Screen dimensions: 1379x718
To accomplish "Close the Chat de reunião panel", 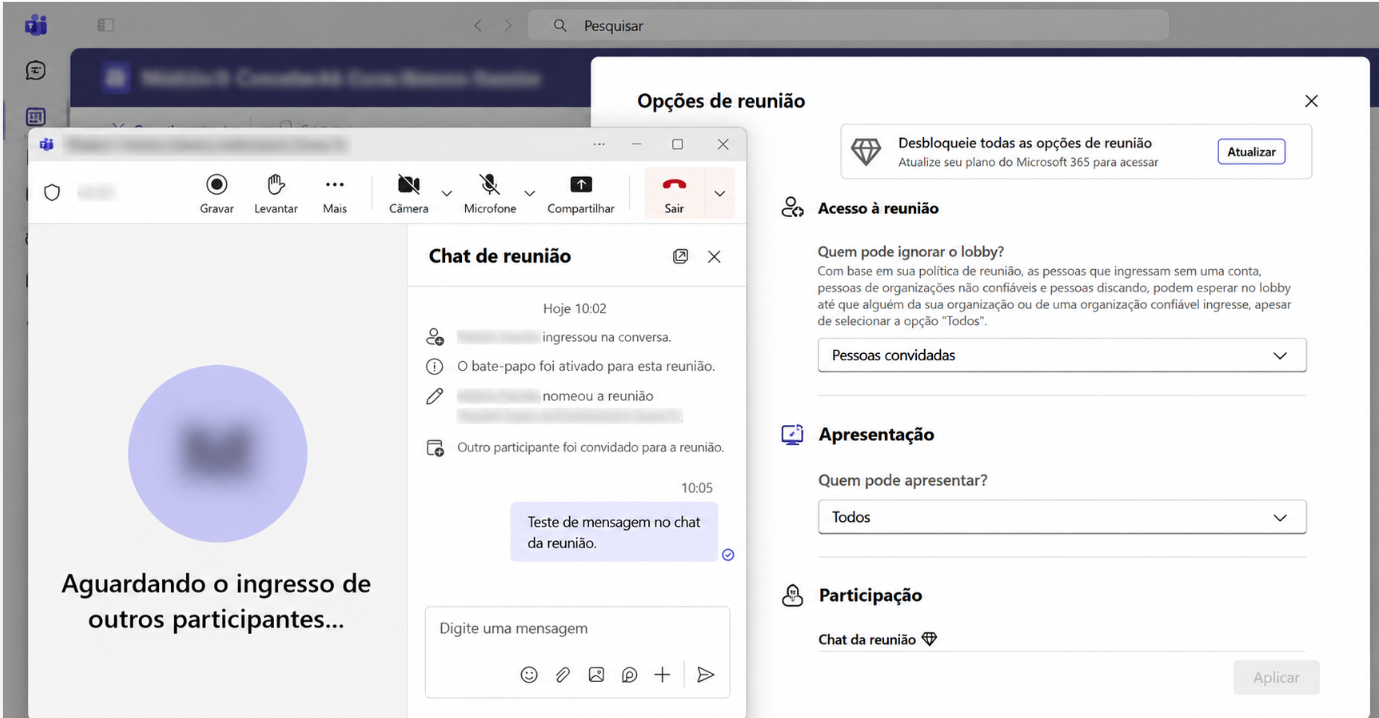I will tap(714, 257).
